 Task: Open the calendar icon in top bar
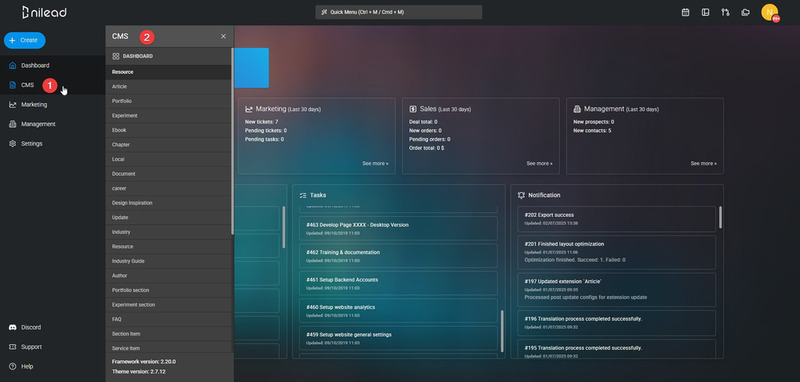coord(685,12)
